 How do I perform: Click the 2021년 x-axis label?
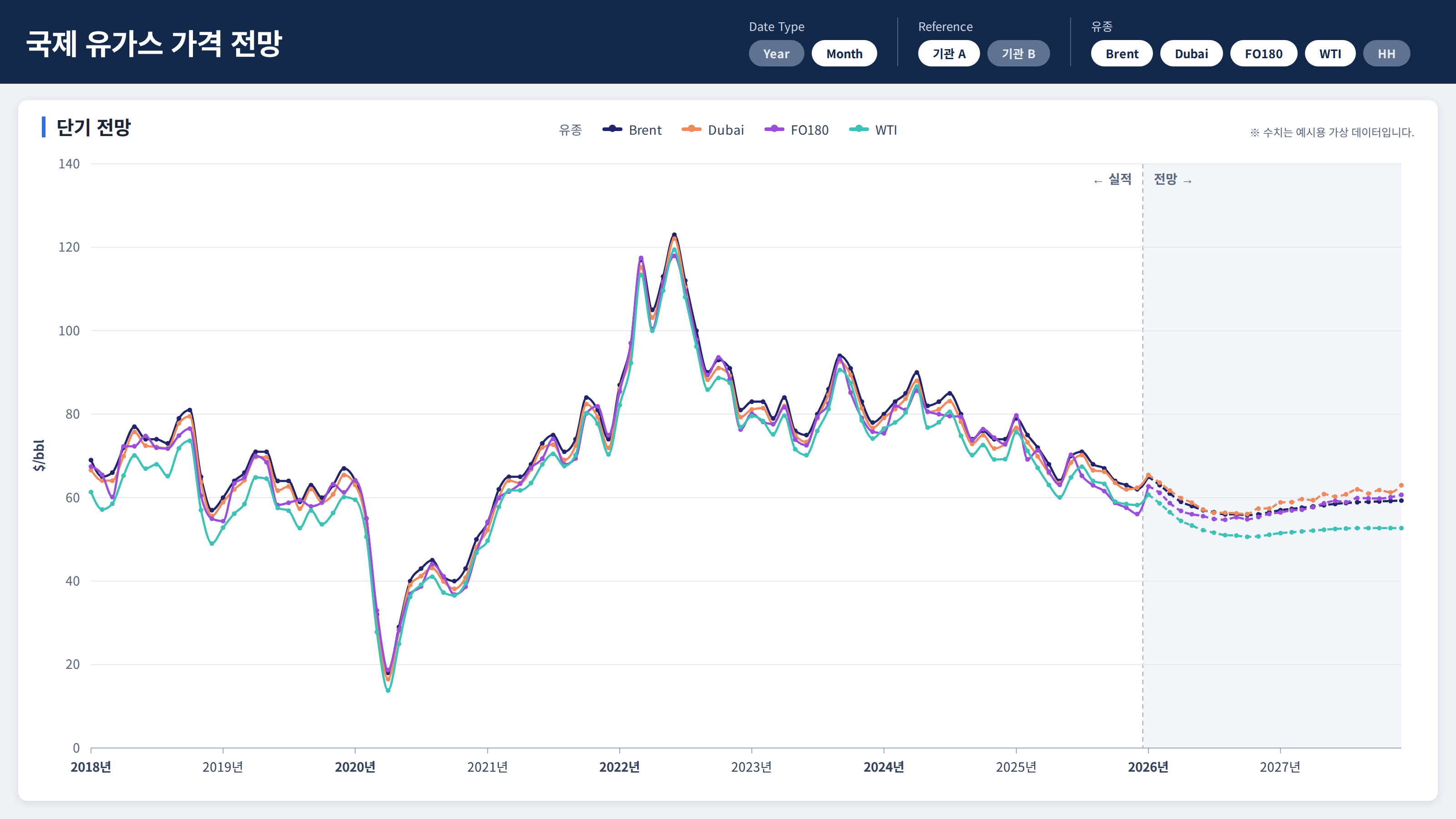[x=487, y=767]
